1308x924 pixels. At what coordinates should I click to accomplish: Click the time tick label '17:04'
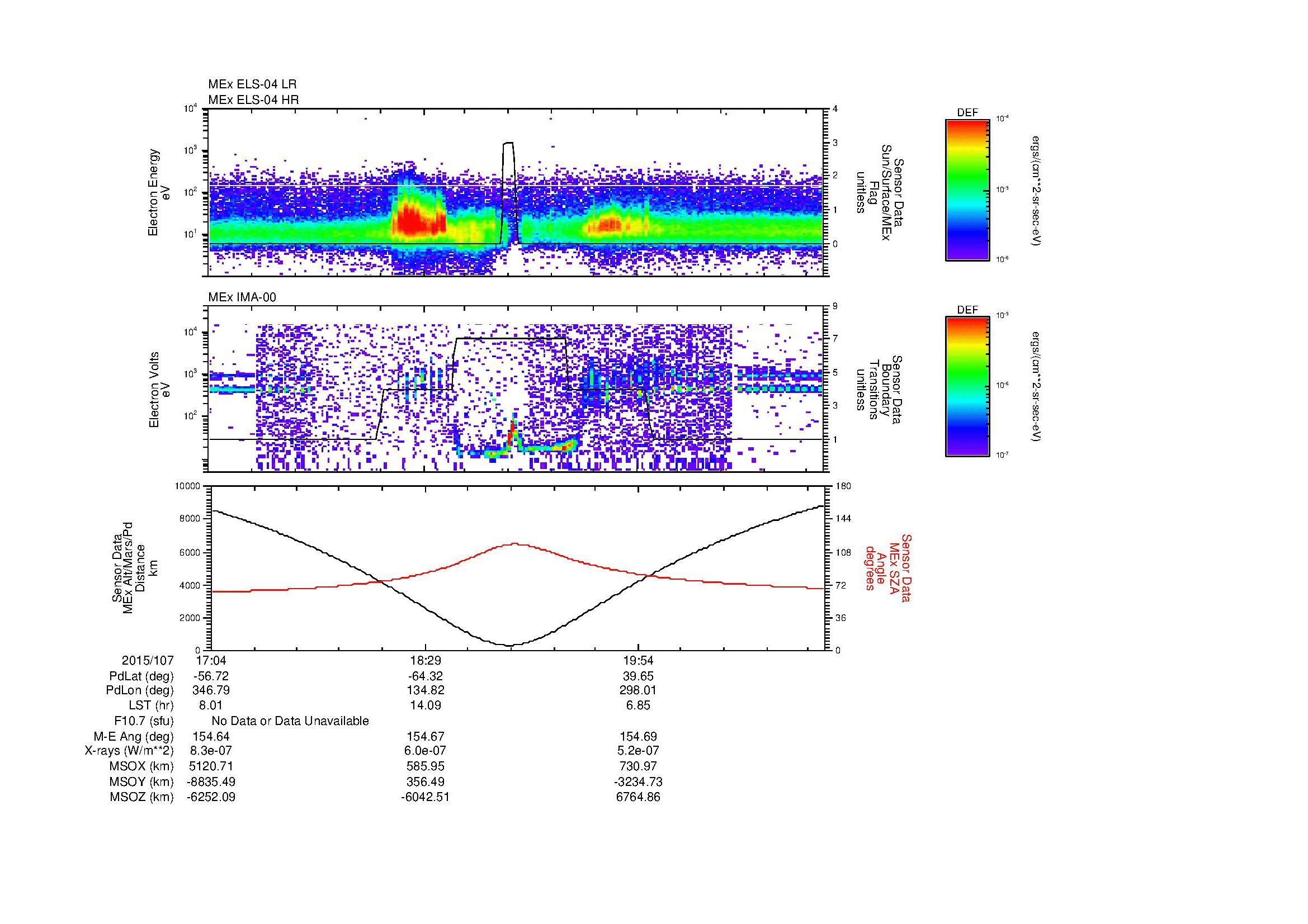pos(211,660)
